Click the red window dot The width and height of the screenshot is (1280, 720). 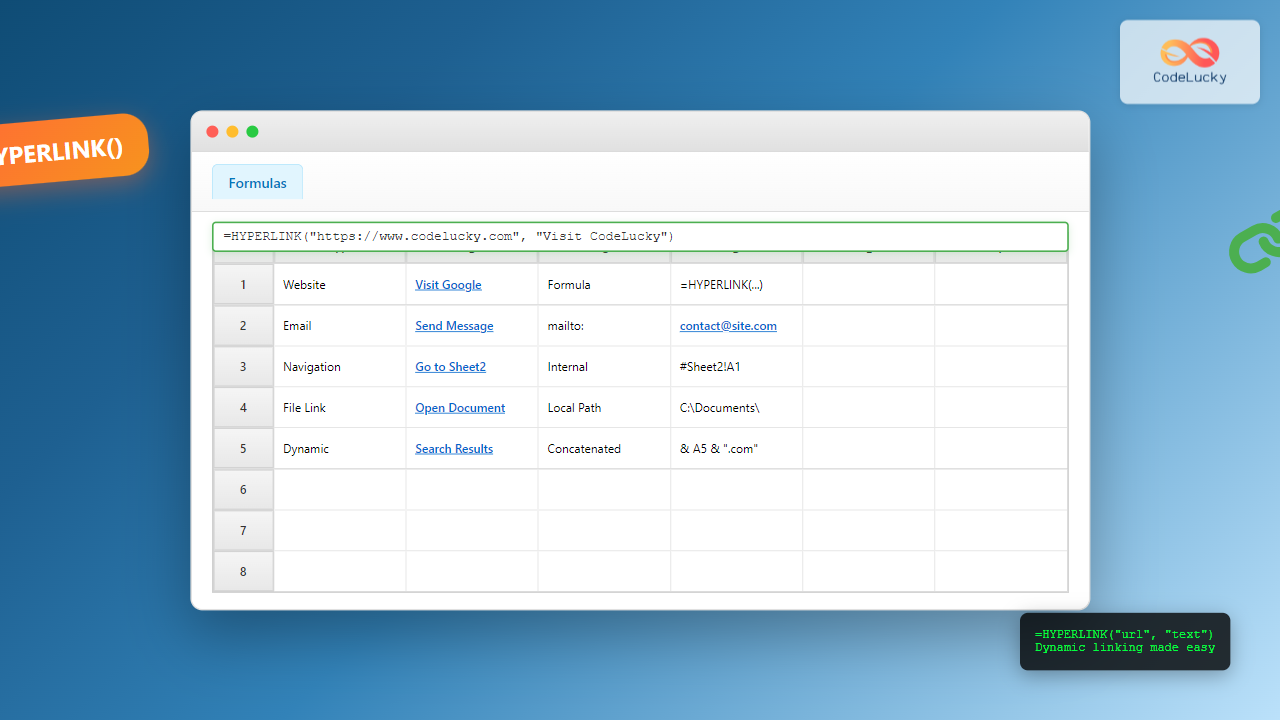[212, 132]
